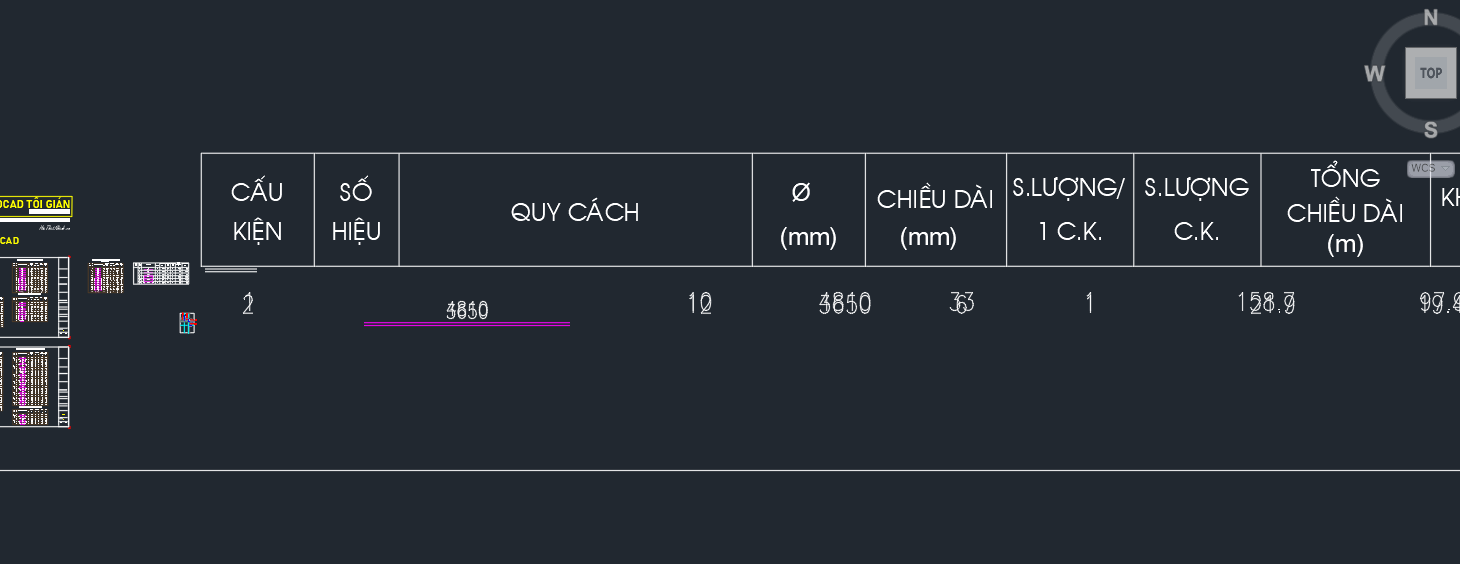Select the small white-bordered table next to sheets
The image size is (1460, 564).
coord(161,273)
